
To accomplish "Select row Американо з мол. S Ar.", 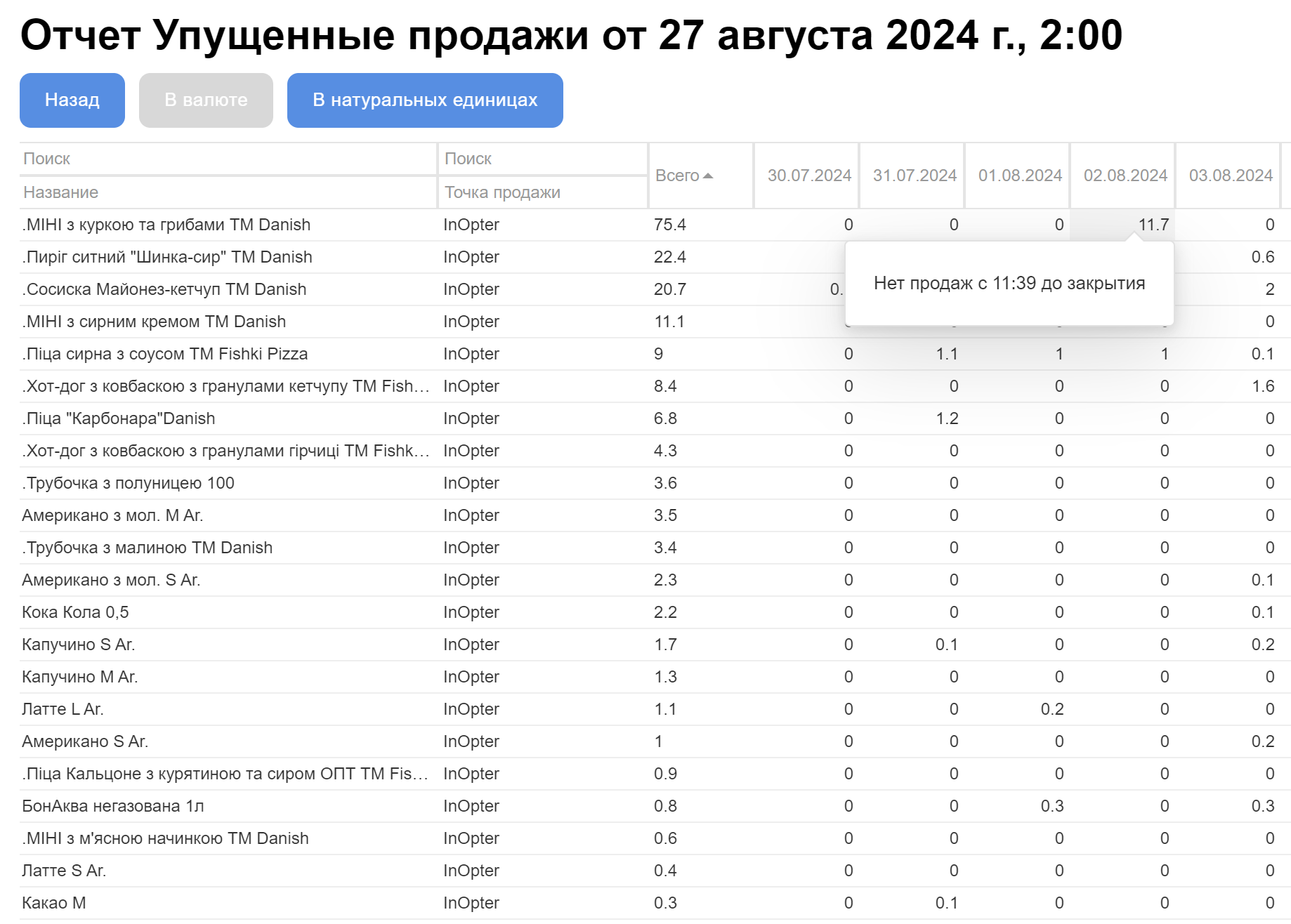I will (x=655, y=580).
